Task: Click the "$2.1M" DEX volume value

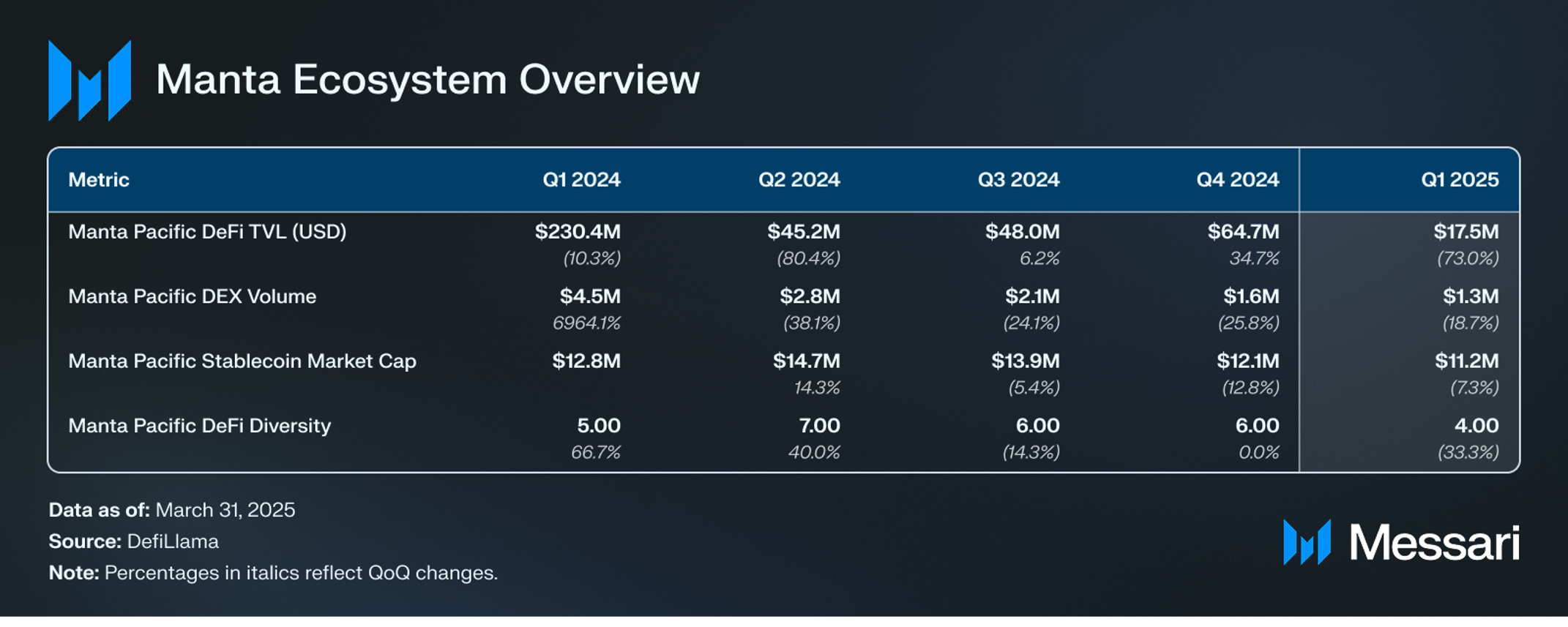Action: [1032, 296]
